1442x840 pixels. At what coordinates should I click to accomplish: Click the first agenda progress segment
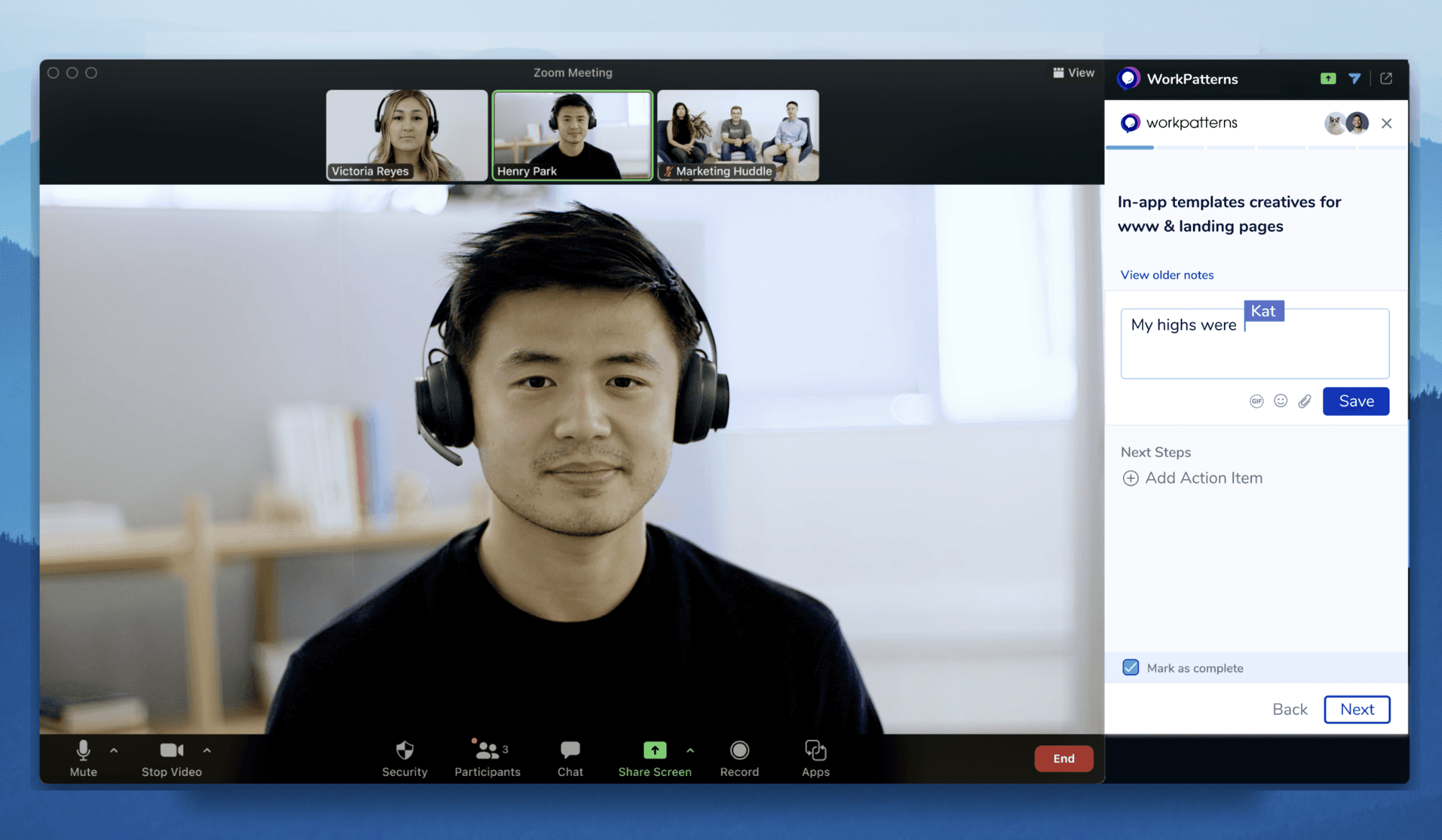(x=1130, y=147)
